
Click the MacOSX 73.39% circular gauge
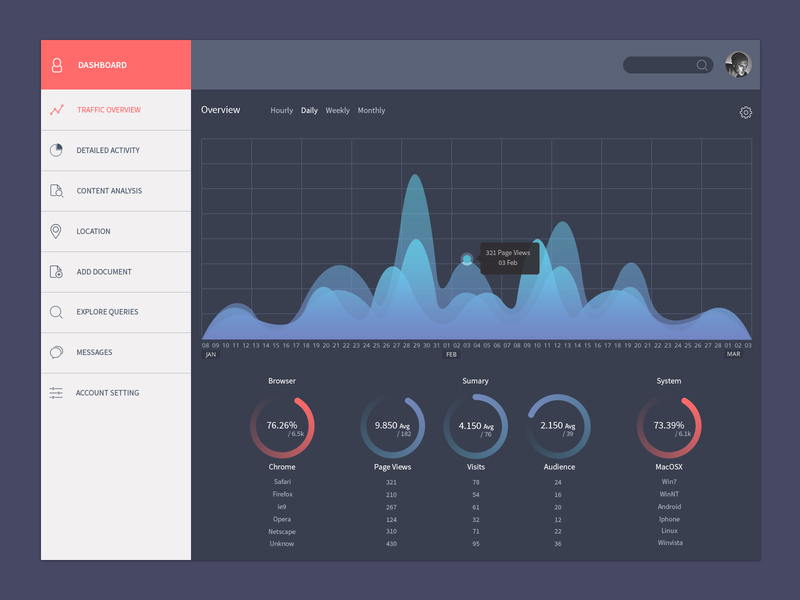click(669, 427)
